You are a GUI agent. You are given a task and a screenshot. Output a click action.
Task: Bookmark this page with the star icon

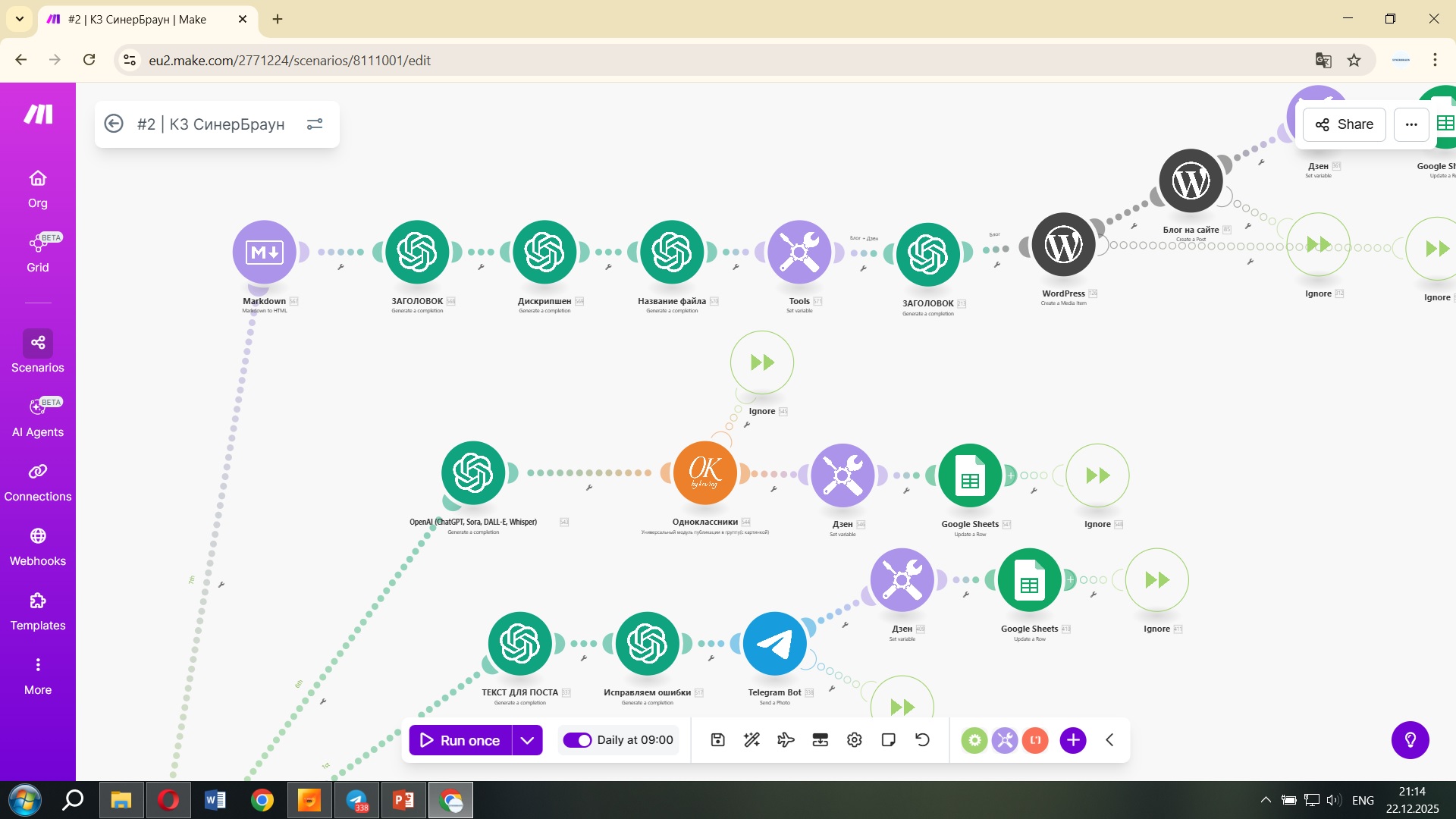click(x=1354, y=60)
